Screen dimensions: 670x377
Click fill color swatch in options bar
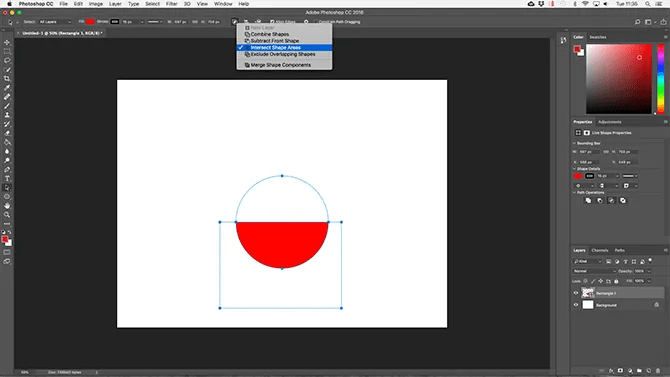tap(90, 22)
